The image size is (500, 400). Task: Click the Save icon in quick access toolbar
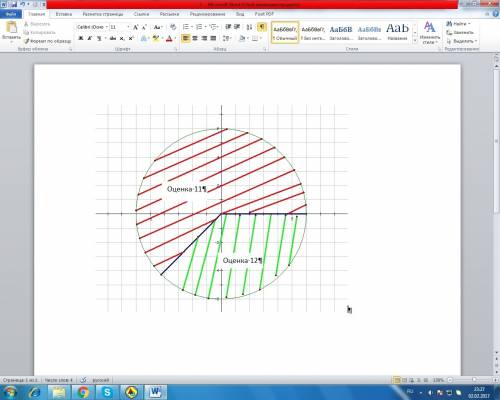point(14,4)
